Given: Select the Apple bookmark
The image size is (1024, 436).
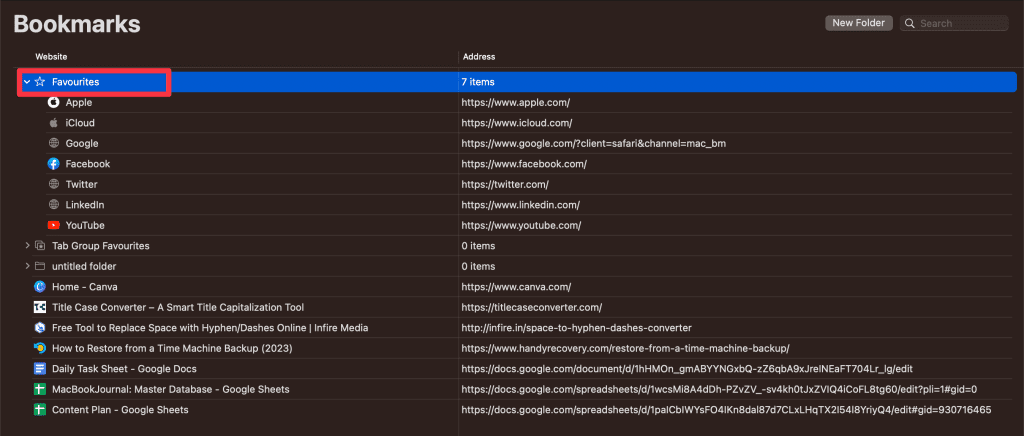Looking at the screenshot, I should point(78,102).
